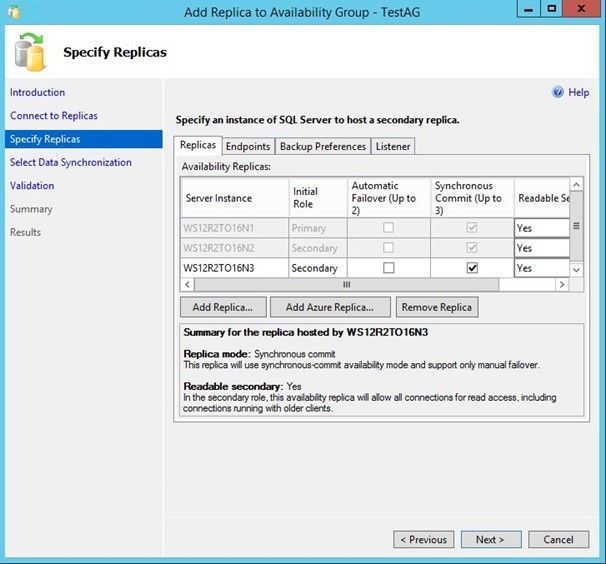Click the vertical scrollbar thumb of replicas grid

coord(576,226)
